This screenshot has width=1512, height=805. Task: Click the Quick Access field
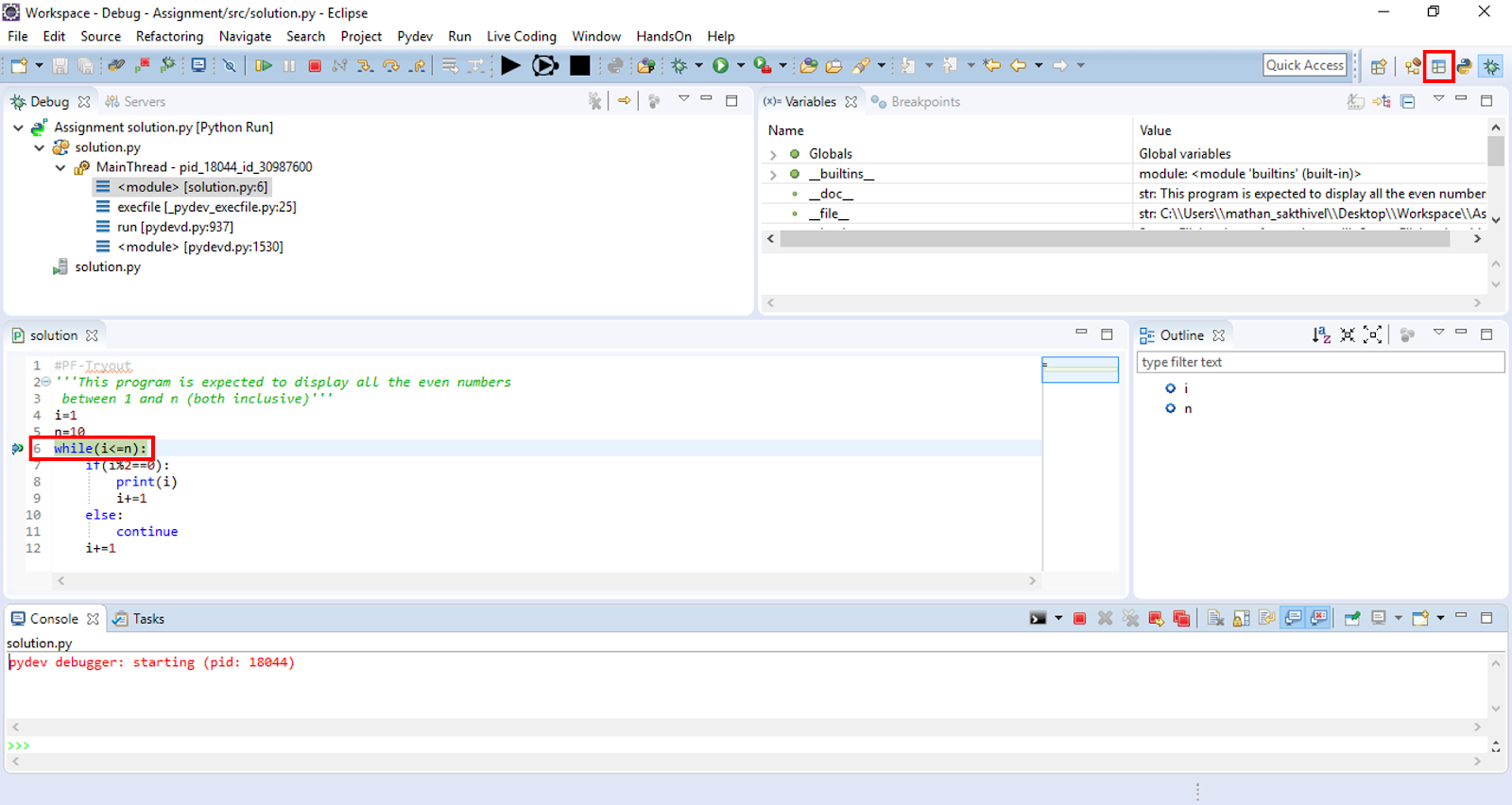tap(1304, 65)
